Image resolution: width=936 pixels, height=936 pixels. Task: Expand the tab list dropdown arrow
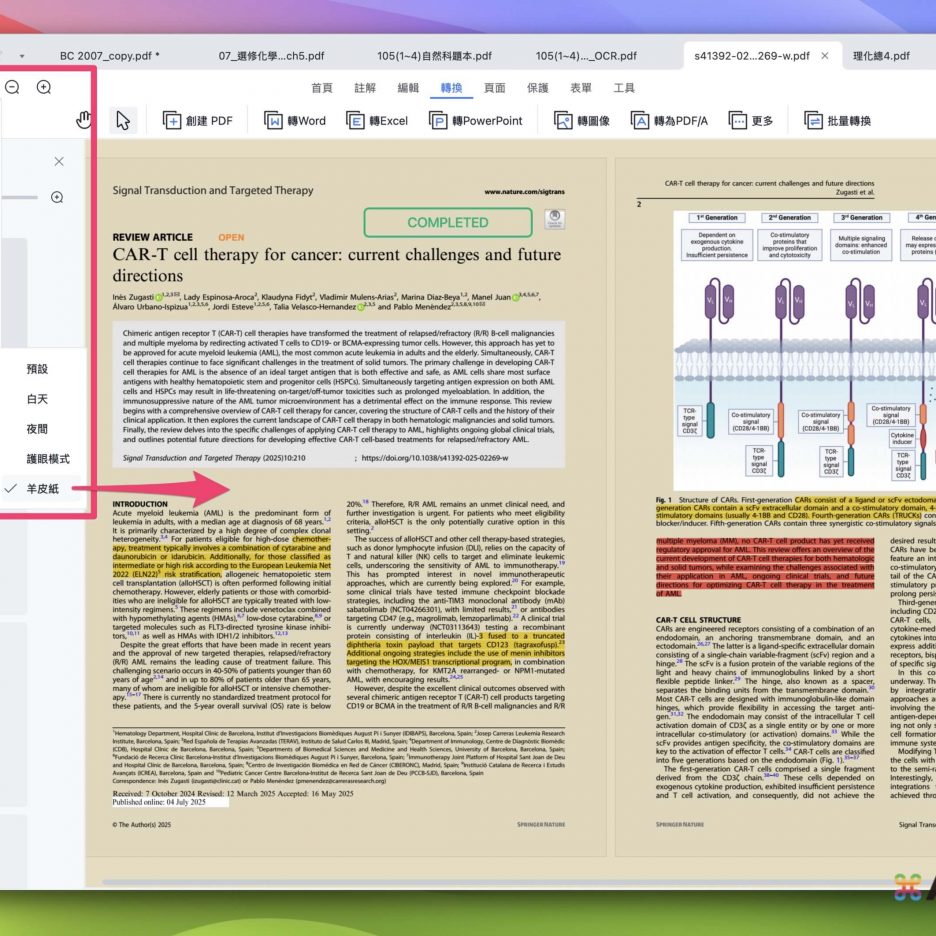pyautogui.click(x=22, y=56)
